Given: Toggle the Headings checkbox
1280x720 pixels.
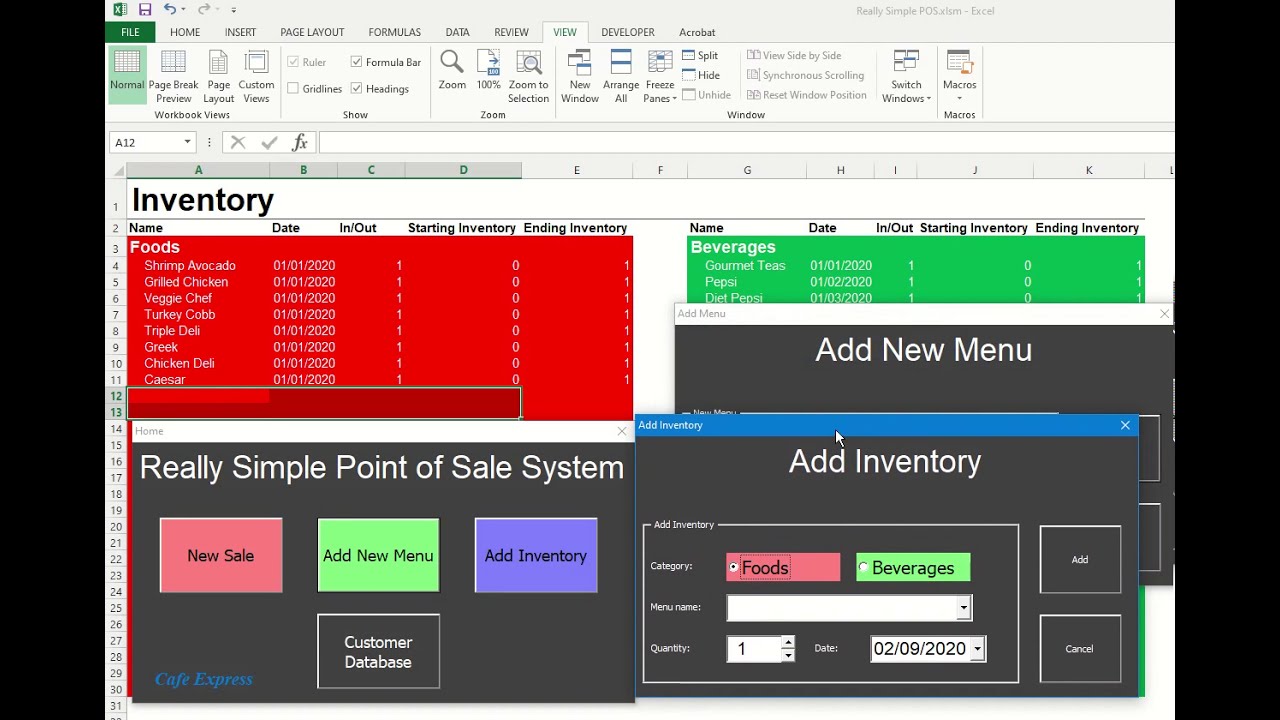Looking at the screenshot, I should pyautogui.click(x=356, y=89).
